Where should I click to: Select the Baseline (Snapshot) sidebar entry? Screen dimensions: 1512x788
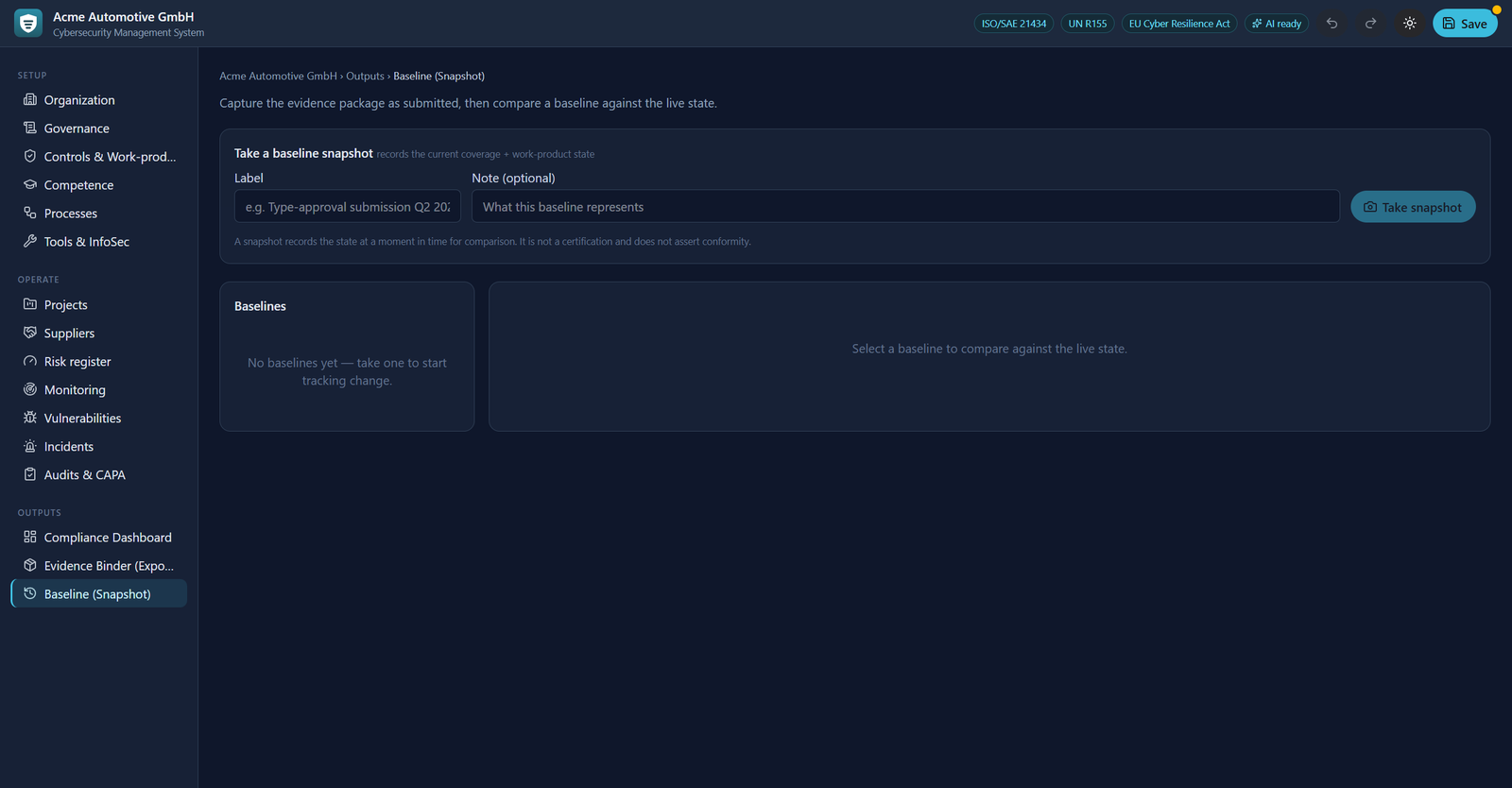(99, 593)
